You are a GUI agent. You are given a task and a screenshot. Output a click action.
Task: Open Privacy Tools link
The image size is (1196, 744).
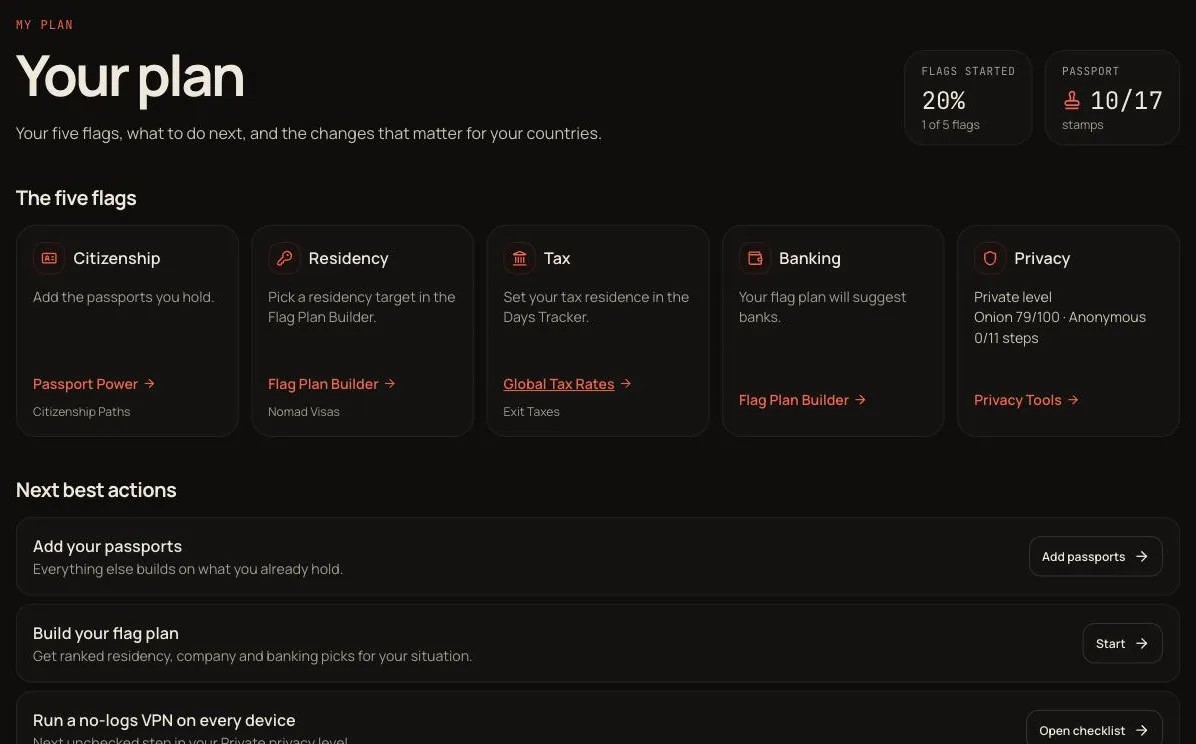(1026, 400)
